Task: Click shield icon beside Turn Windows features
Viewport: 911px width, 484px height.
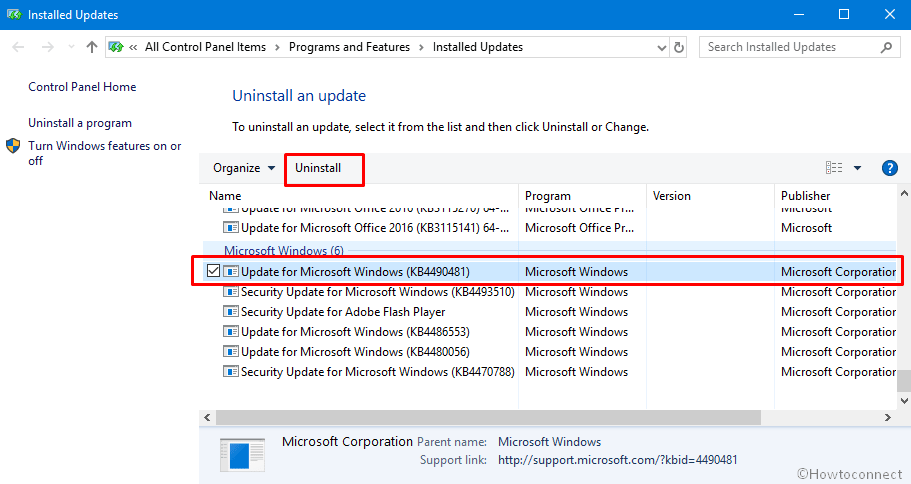Action: pyautogui.click(x=13, y=145)
